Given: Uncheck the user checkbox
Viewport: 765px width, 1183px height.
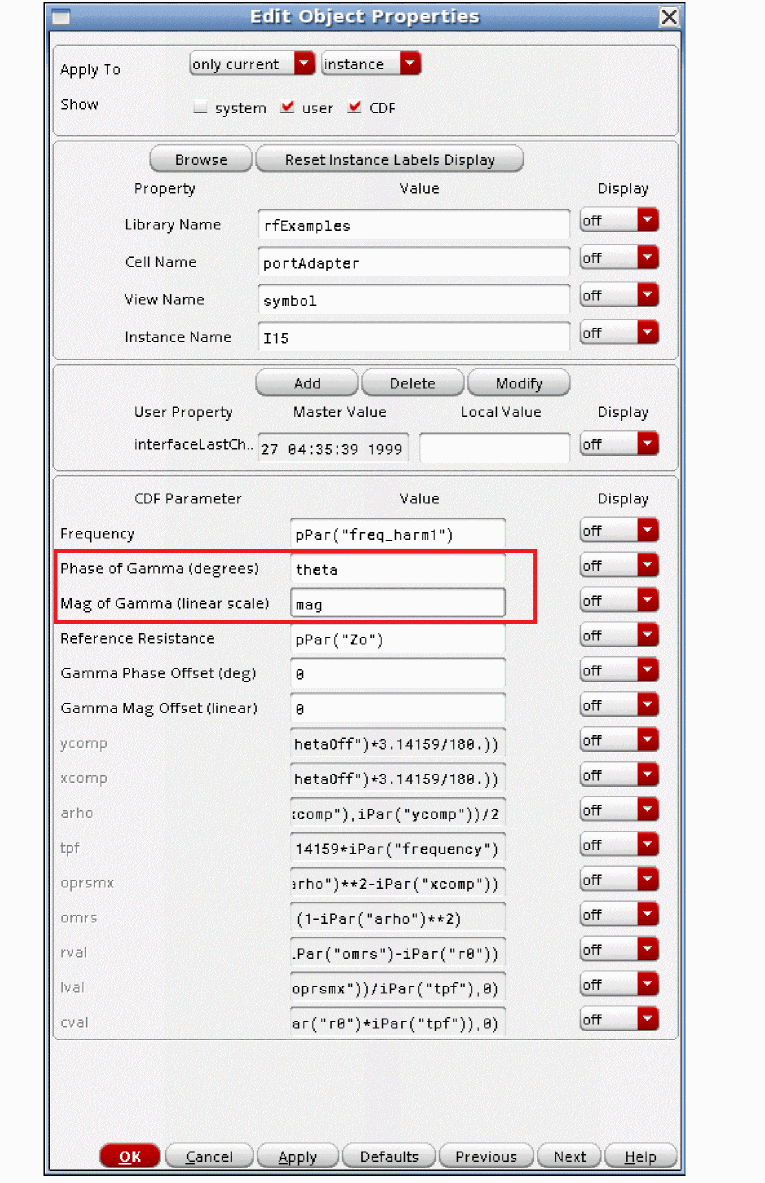Looking at the screenshot, I should [287, 107].
